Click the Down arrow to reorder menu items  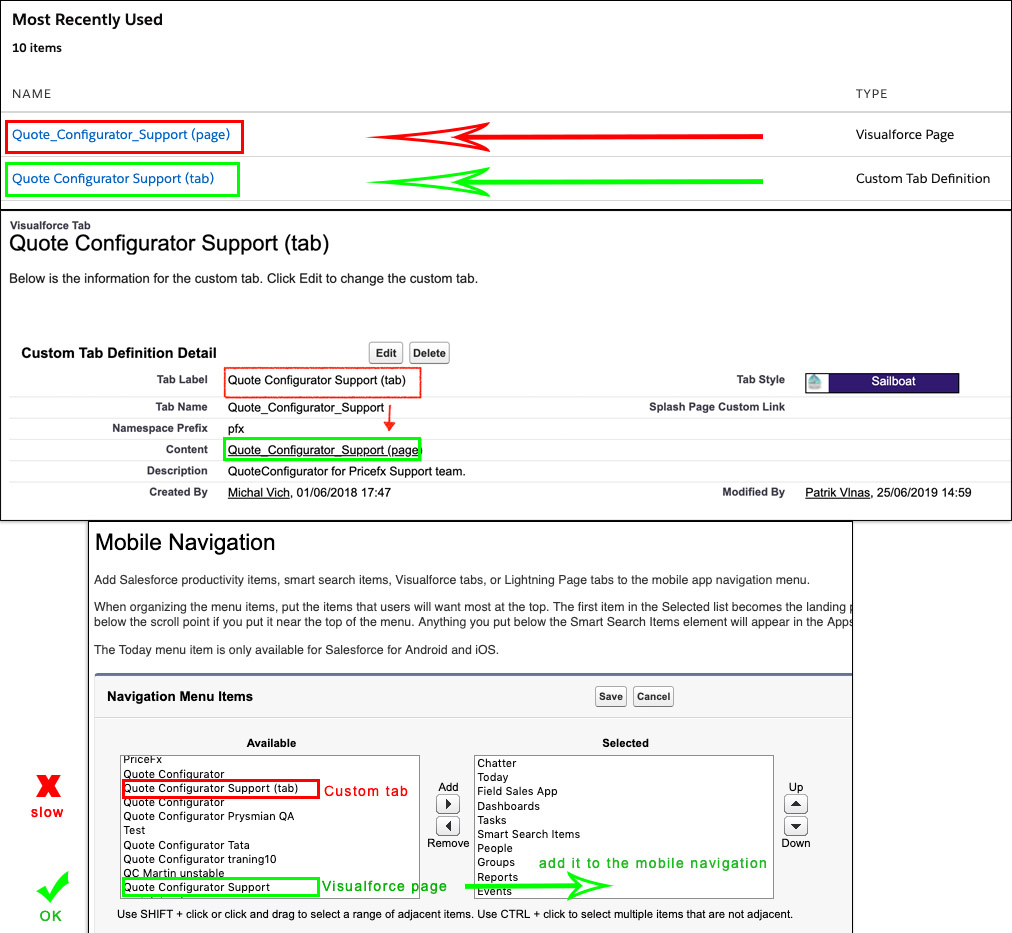click(x=795, y=825)
